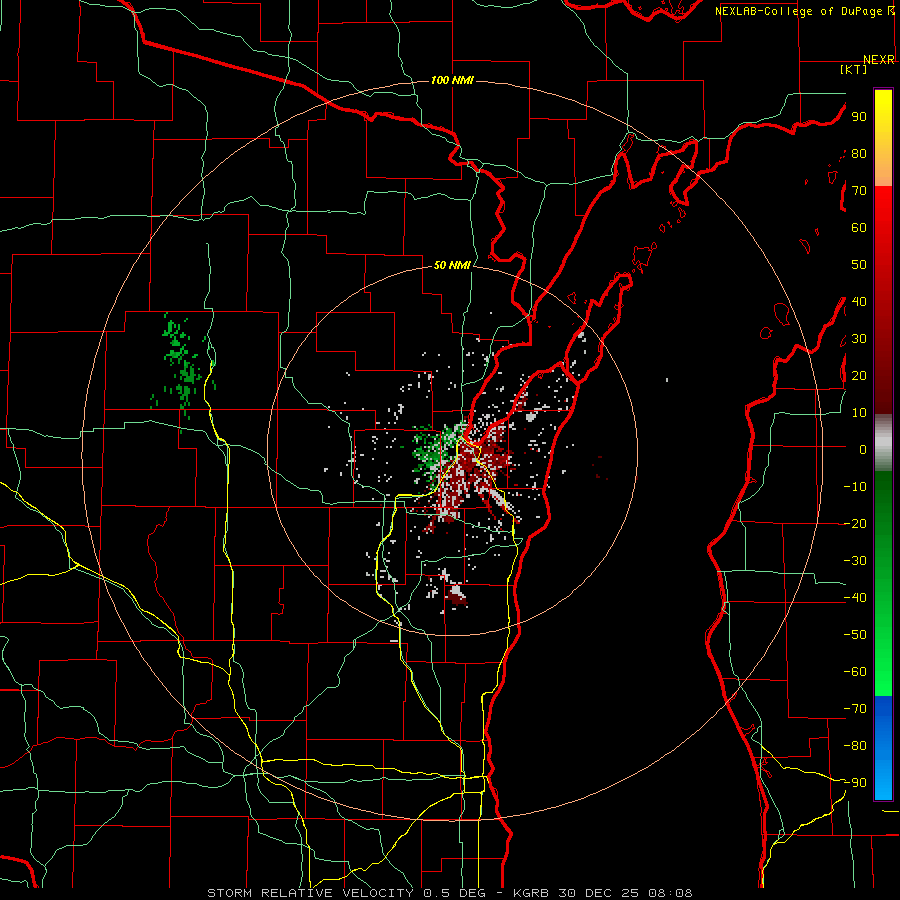Click the 60 value on the velocity scale
900x900 pixels.
pyautogui.click(x=859, y=227)
